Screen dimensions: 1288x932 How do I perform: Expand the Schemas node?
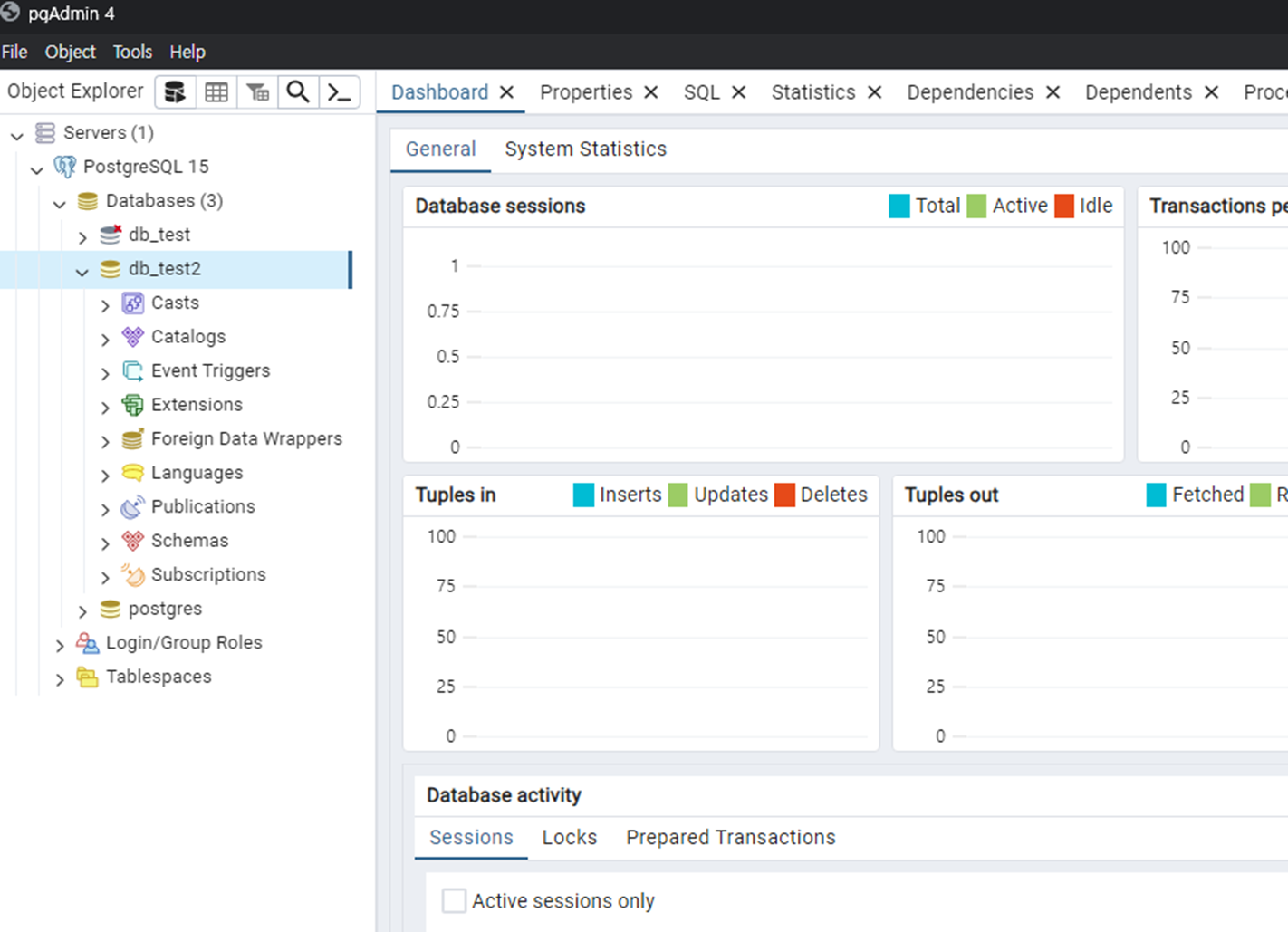pyautogui.click(x=105, y=543)
